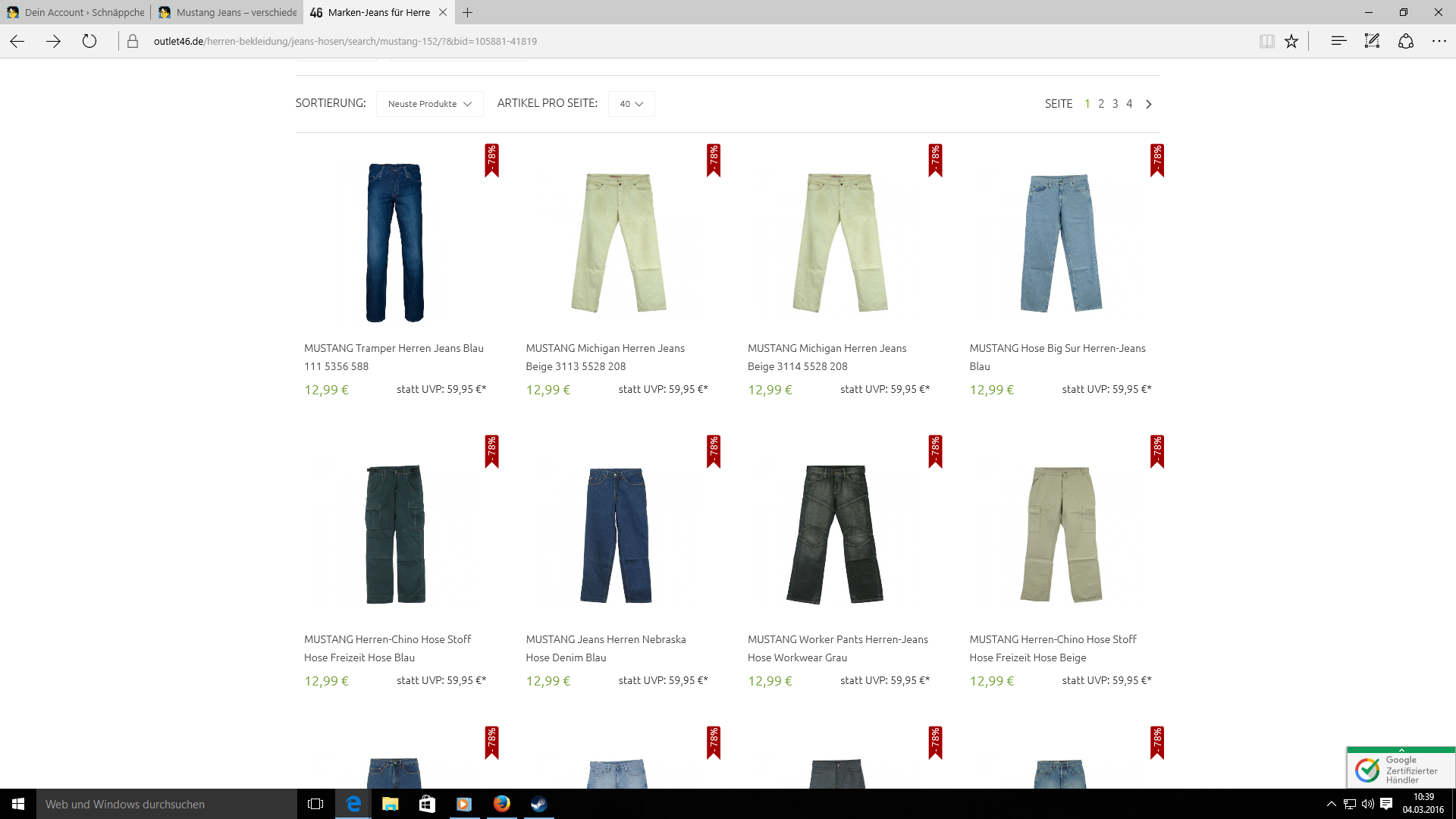
Task: Go back to previous page
Action: pyautogui.click(x=17, y=42)
